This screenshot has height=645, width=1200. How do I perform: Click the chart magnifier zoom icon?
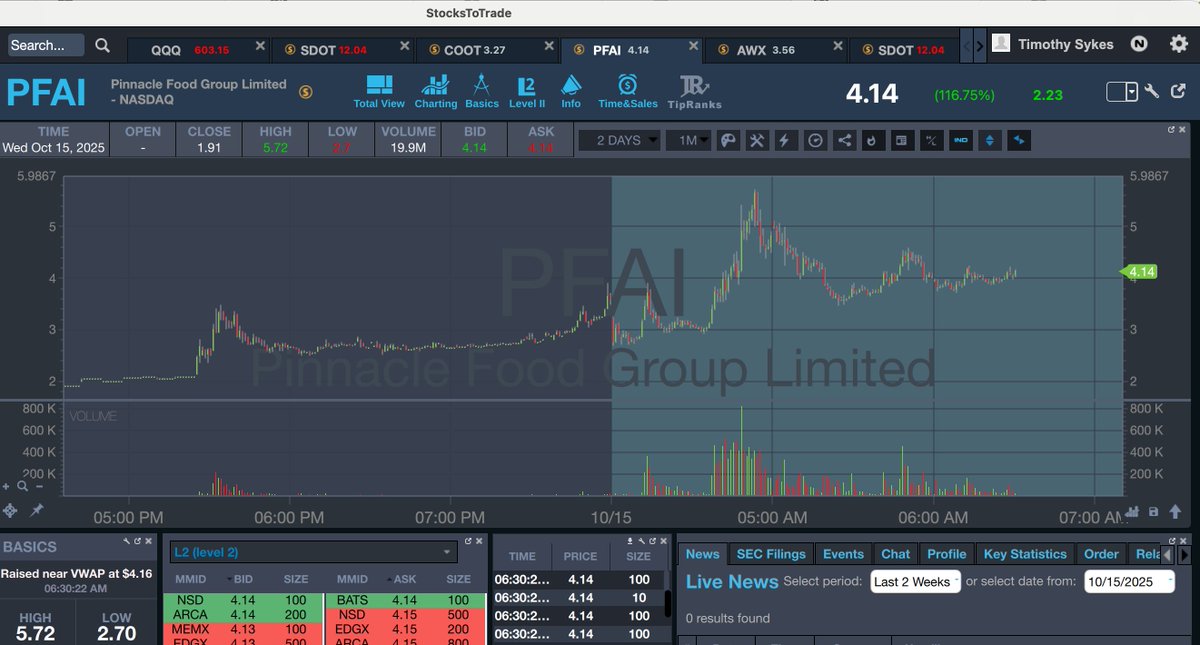coord(22,486)
